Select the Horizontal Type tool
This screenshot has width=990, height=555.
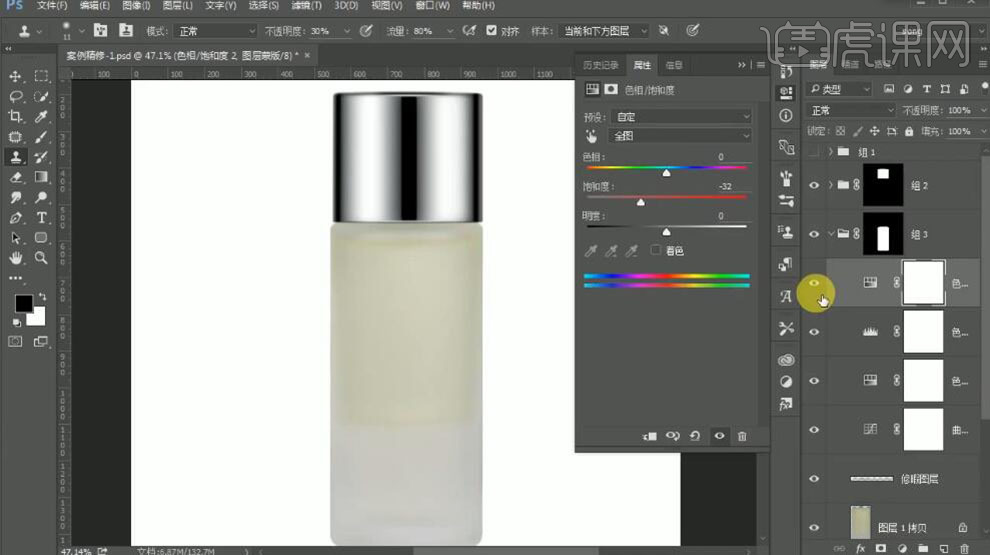[41, 218]
